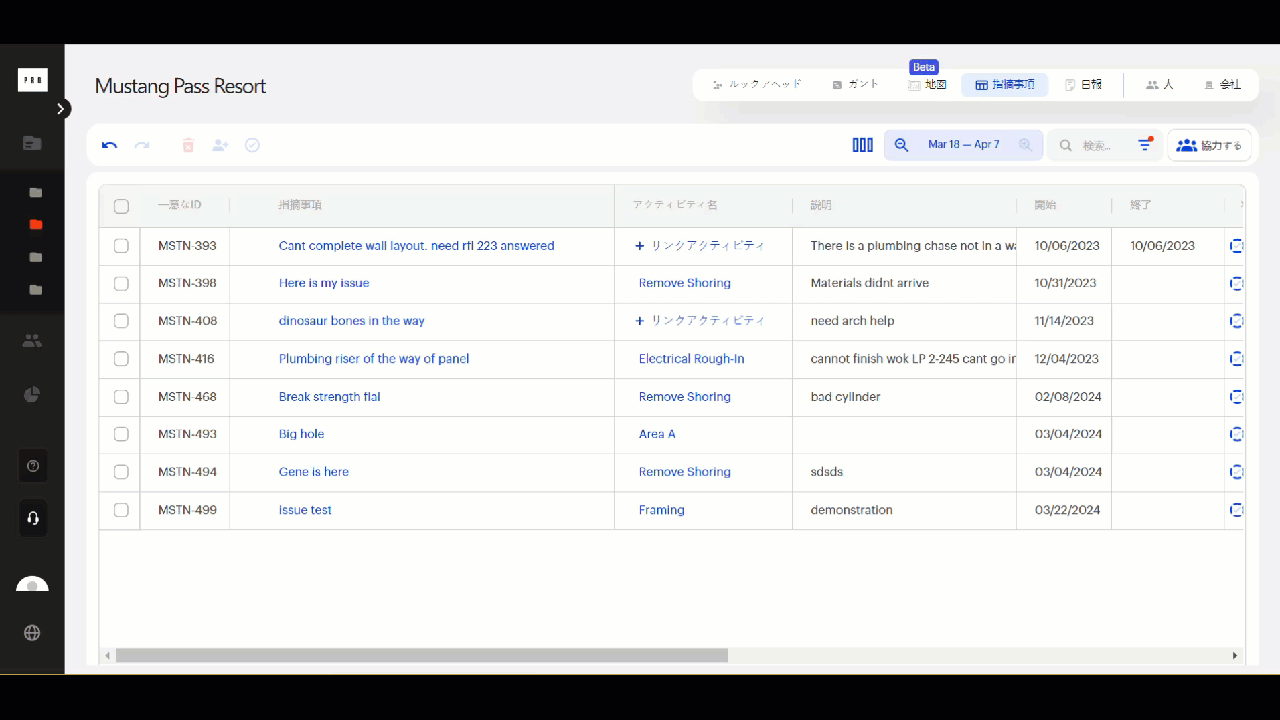Click the 一意なID column header
Viewport: 1280px width, 720px height.
click(179, 205)
